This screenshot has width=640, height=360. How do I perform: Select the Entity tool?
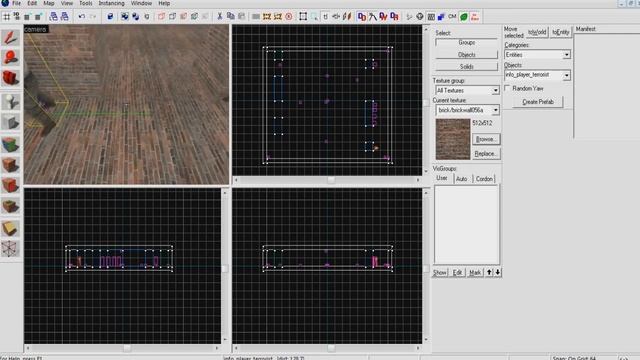point(11,101)
